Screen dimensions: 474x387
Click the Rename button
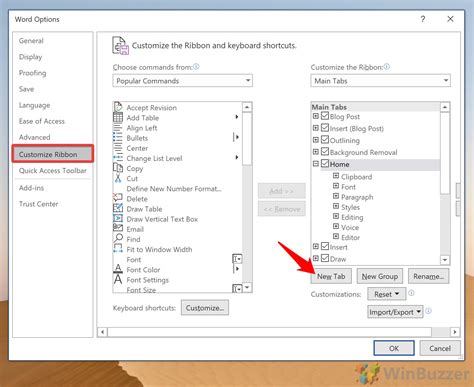pyautogui.click(x=428, y=276)
